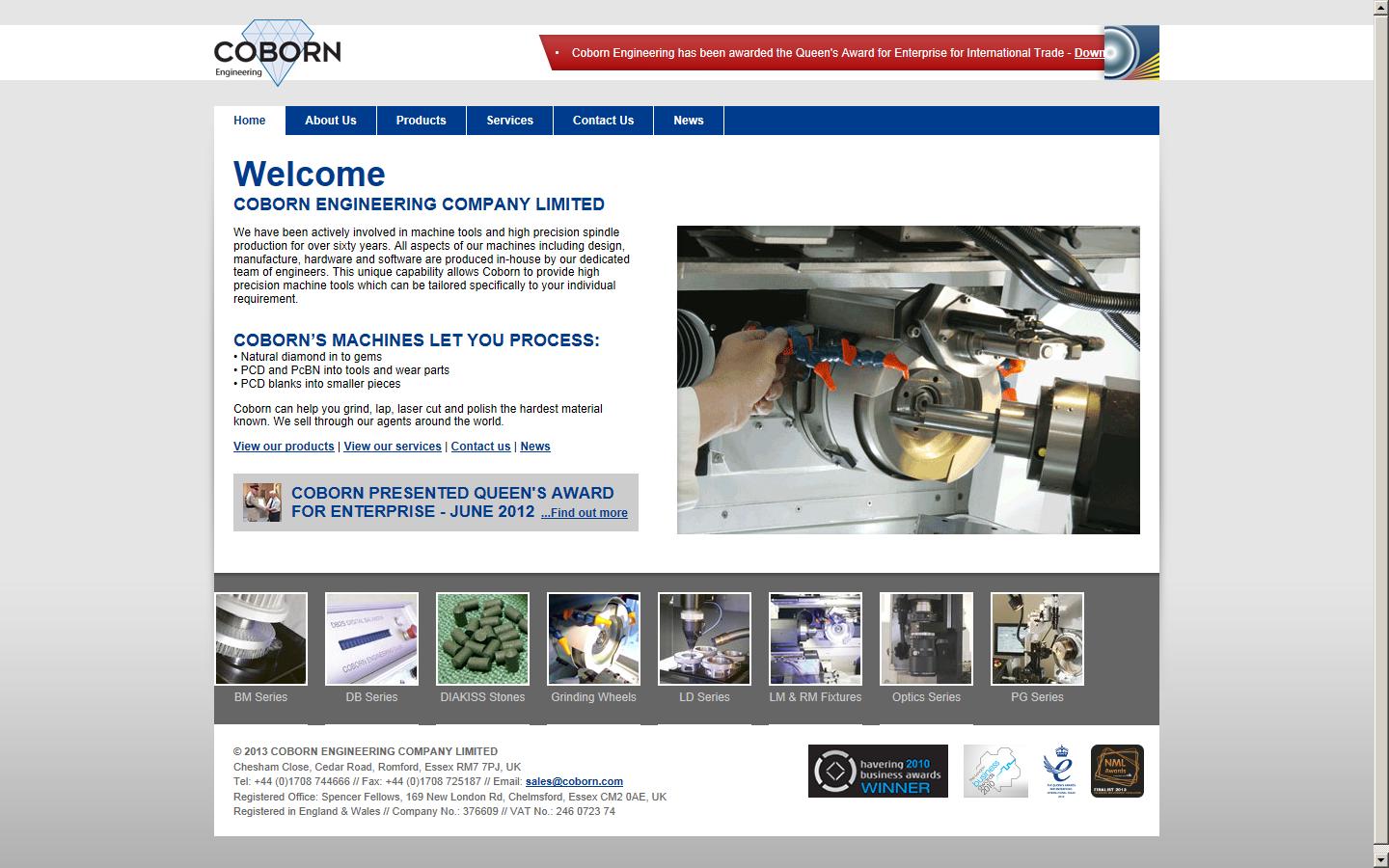This screenshot has height=868, width=1389.
Task: Open the BM Series product thumbnail
Action: [x=260, y=638]
